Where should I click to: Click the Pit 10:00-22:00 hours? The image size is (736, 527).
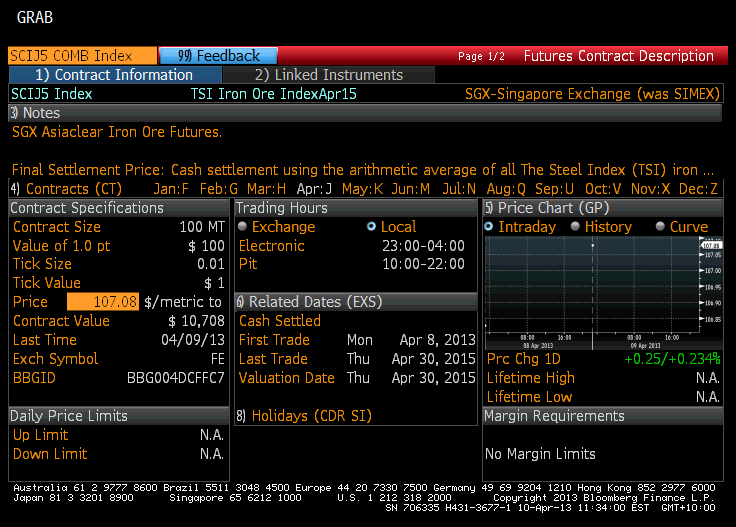423,264
